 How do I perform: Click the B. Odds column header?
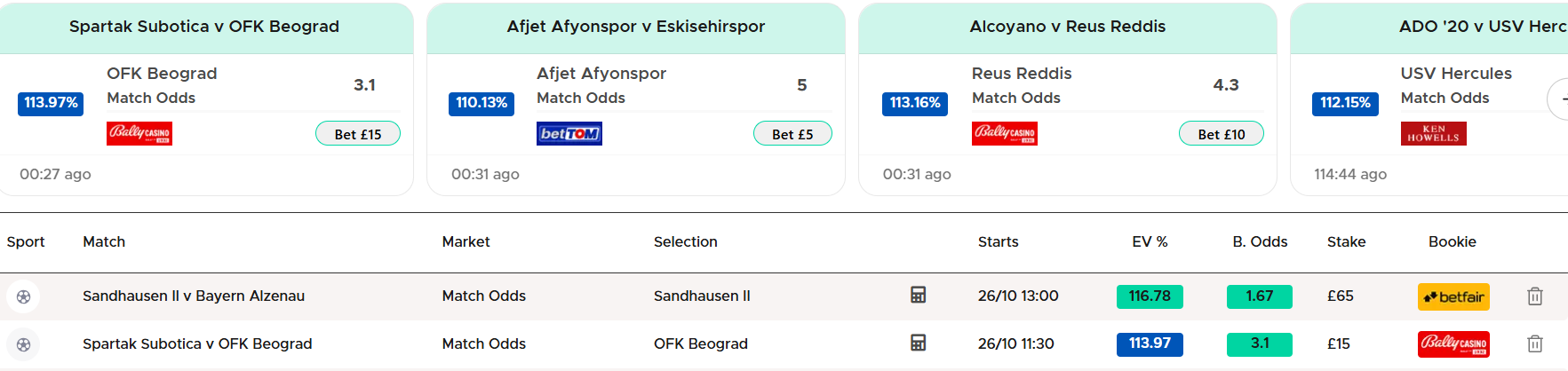click(x=1259, y=241)
